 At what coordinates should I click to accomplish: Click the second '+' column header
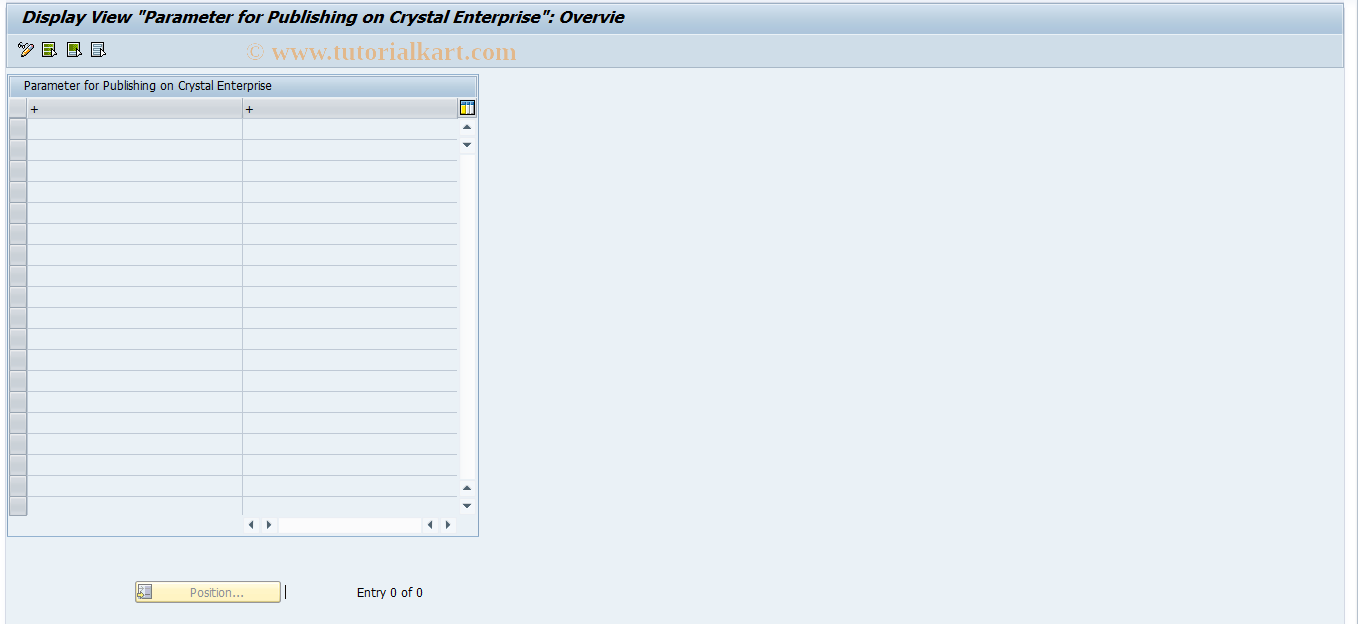[350, 109]
